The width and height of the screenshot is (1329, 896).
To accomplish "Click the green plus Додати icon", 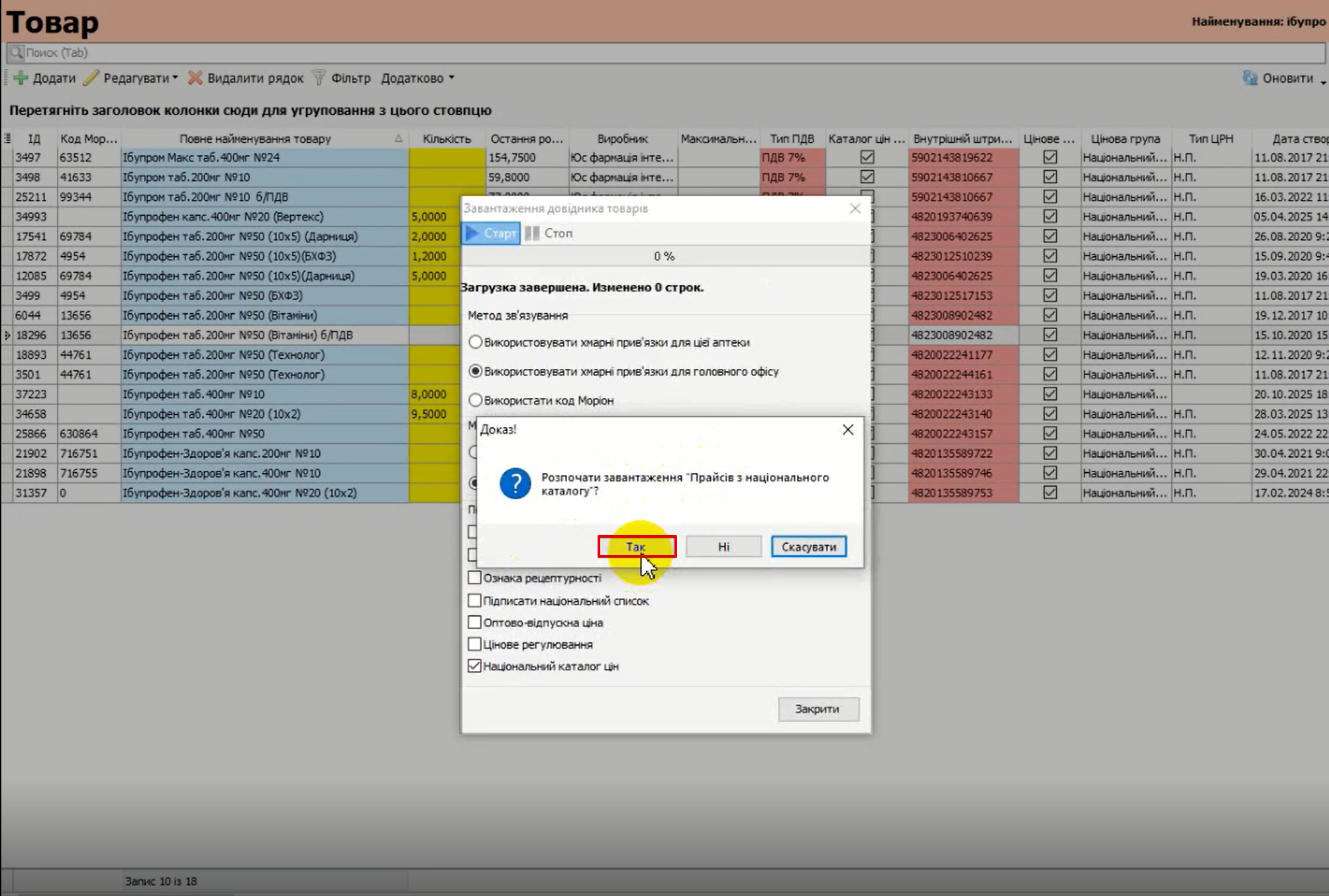I will tap(21, 78).
